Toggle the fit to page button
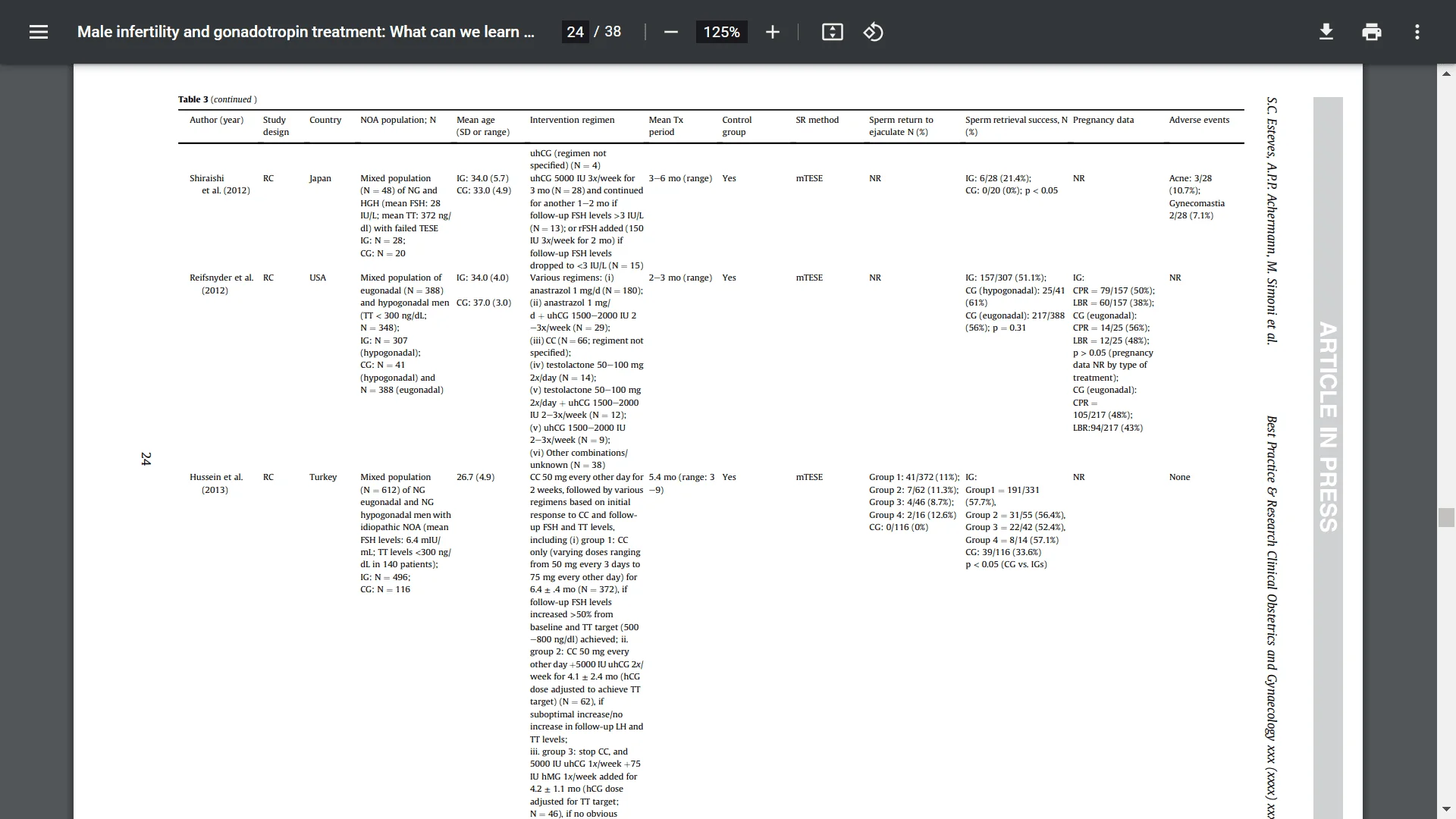1456x819 pixels. tap(832, 32)
